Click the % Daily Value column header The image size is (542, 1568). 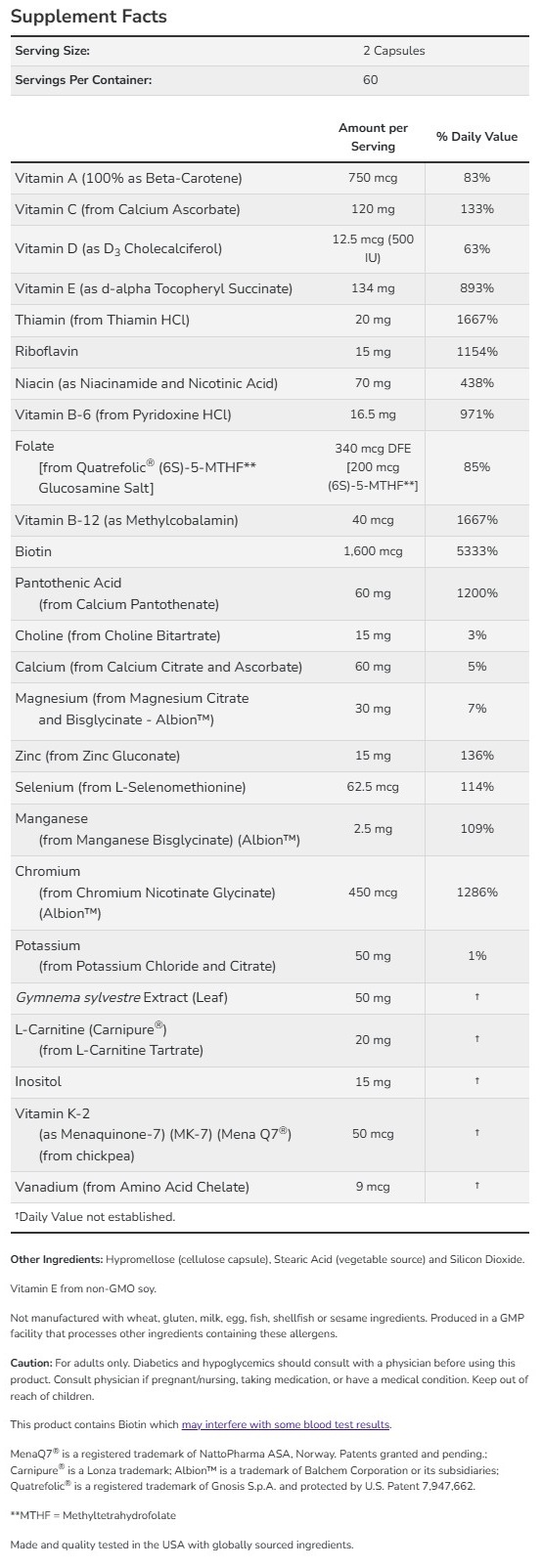pyautogui.click(x=476, y=137)
